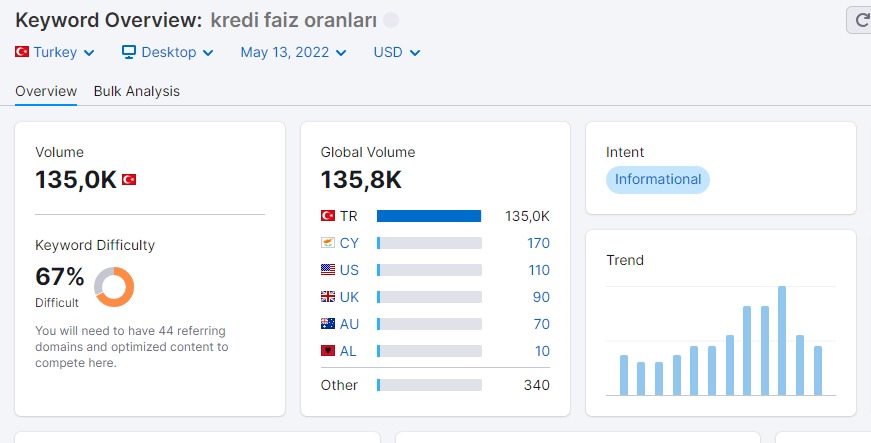Open the Turkey country dropdown
This screenshot has height=443, width=871.
(x=54, y=52)
